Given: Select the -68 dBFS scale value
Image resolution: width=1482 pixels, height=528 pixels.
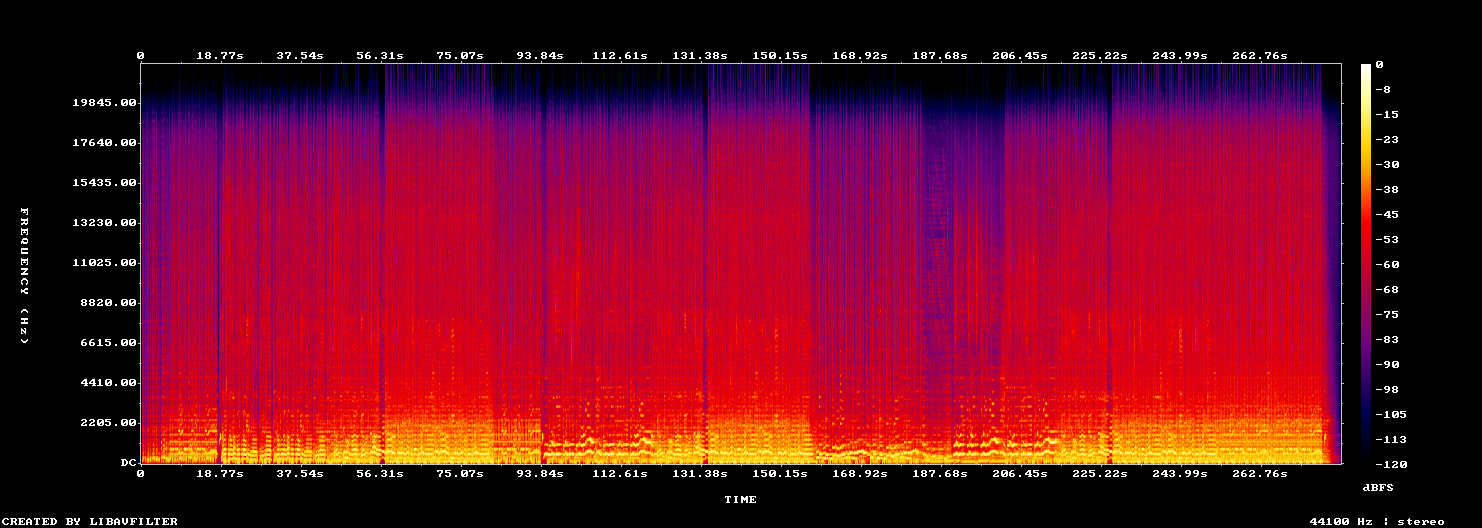Looking at the screenshot, I should (1387, 290).
